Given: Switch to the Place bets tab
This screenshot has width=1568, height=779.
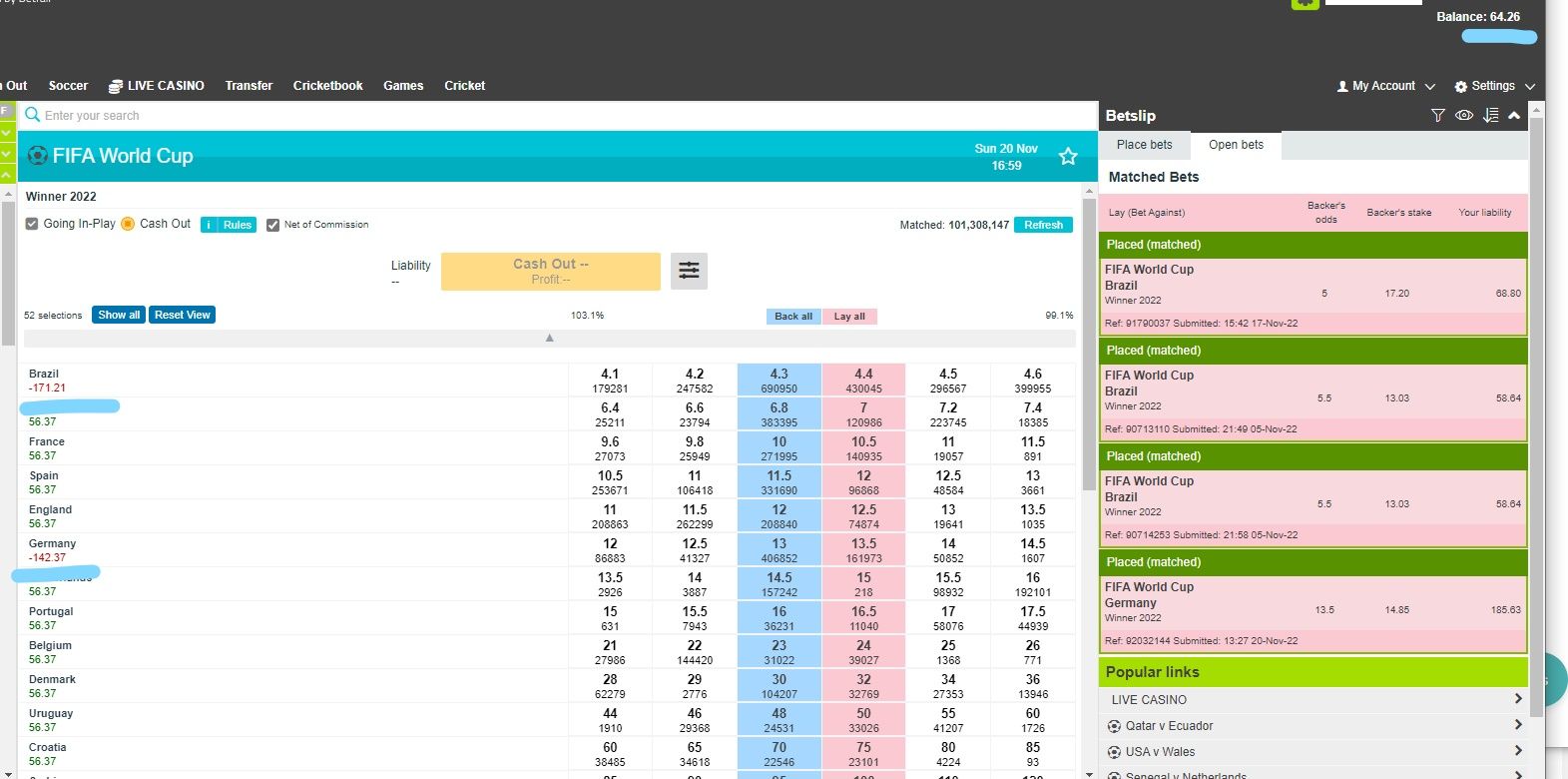Looking at the screenshot, I should [x=1145, y=145].
